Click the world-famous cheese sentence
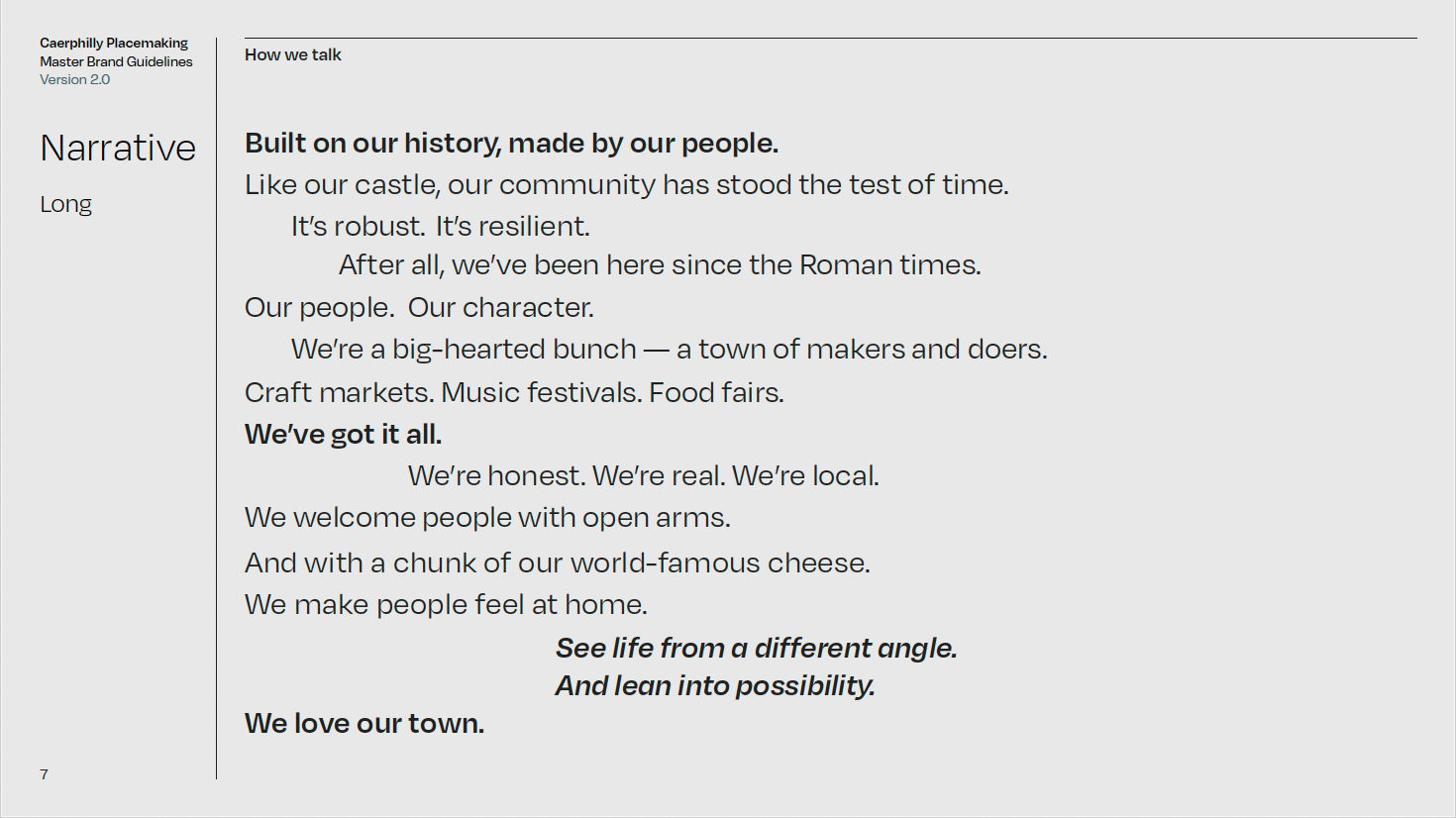Viewport: 1456px width, 818px height. coord(558,563)
